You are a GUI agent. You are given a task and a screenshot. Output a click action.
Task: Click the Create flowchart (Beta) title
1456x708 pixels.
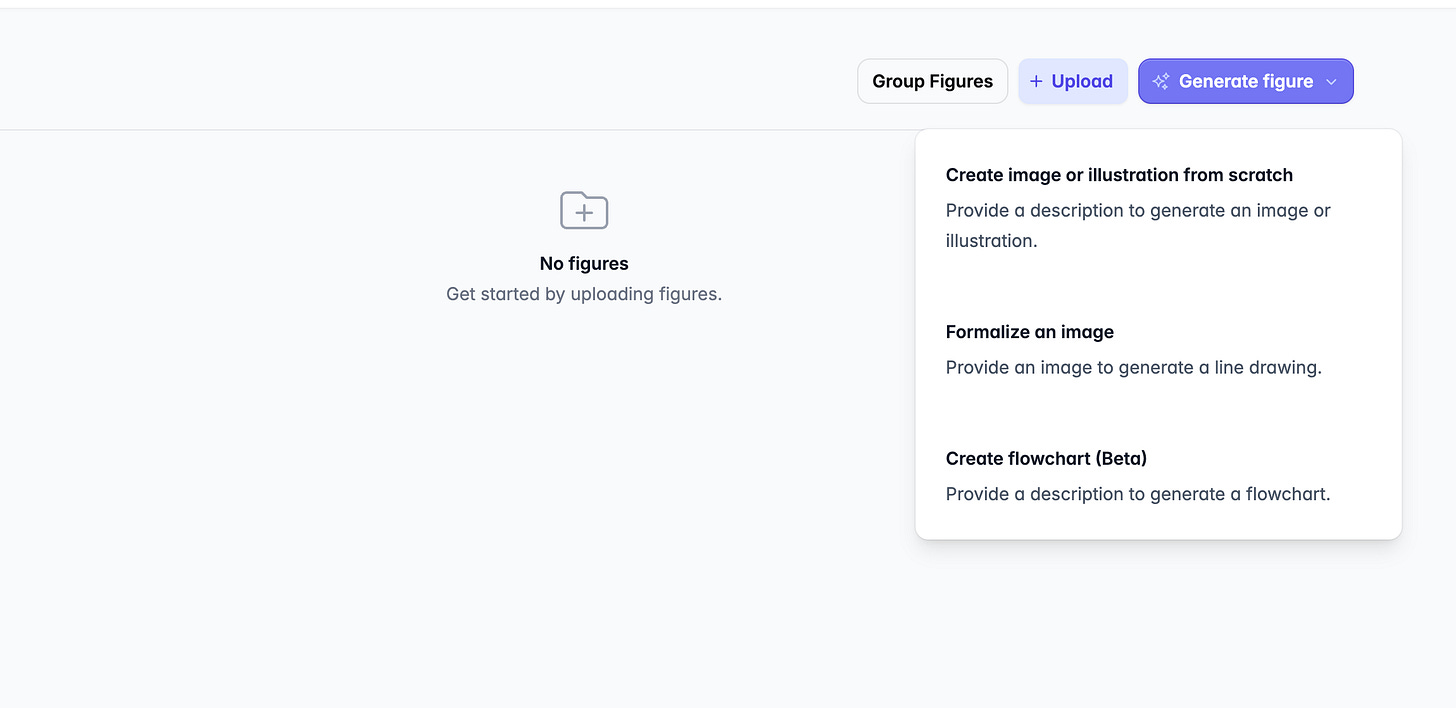(x=1046, y=459)
